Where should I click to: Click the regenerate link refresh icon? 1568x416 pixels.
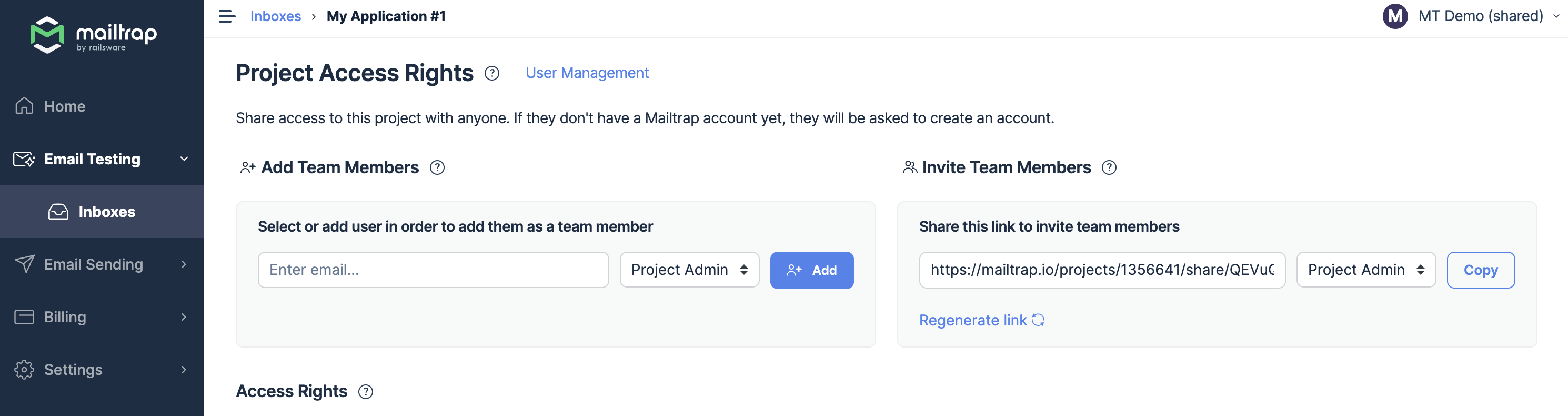click(1038, 320)
